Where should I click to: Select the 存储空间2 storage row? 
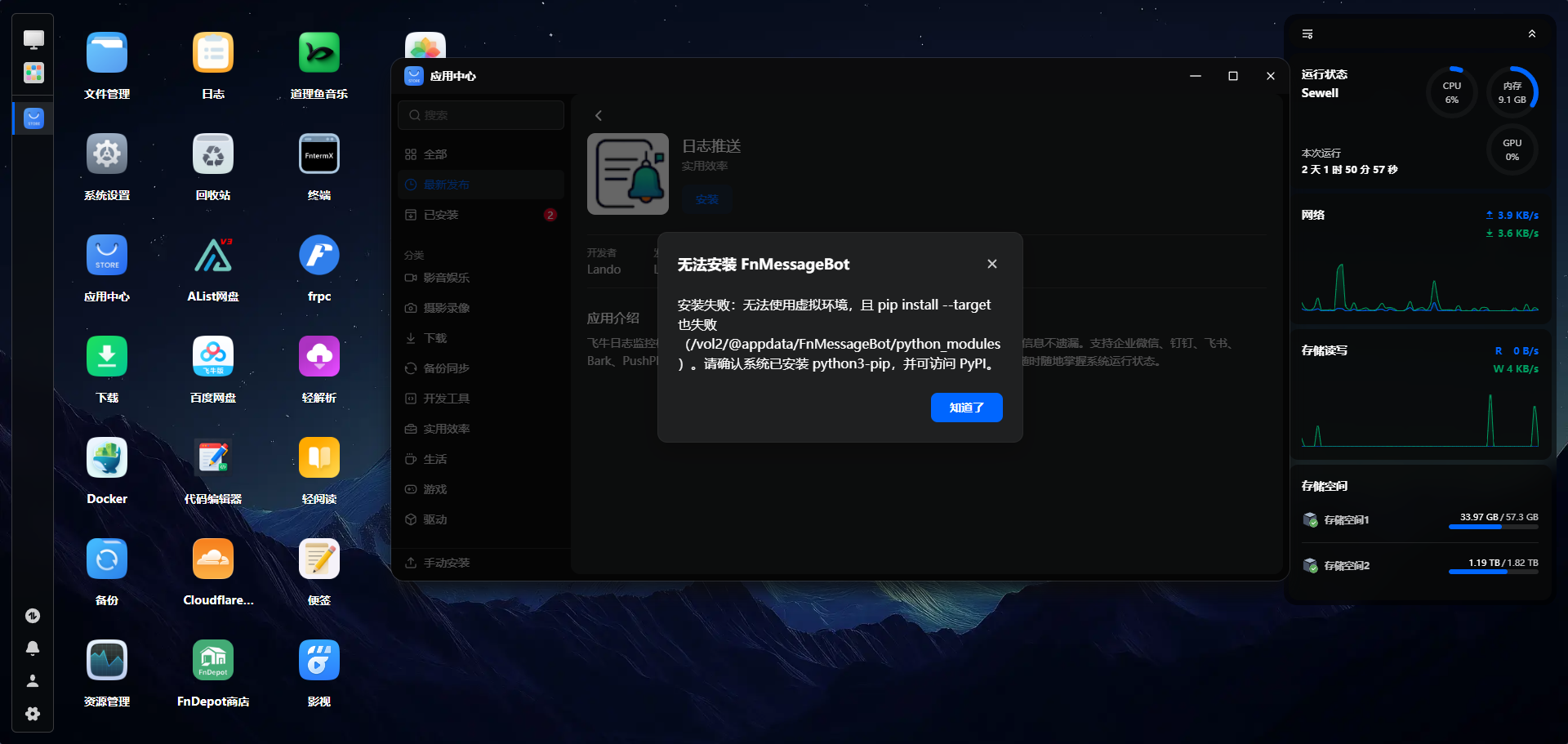pos(1420,566)
